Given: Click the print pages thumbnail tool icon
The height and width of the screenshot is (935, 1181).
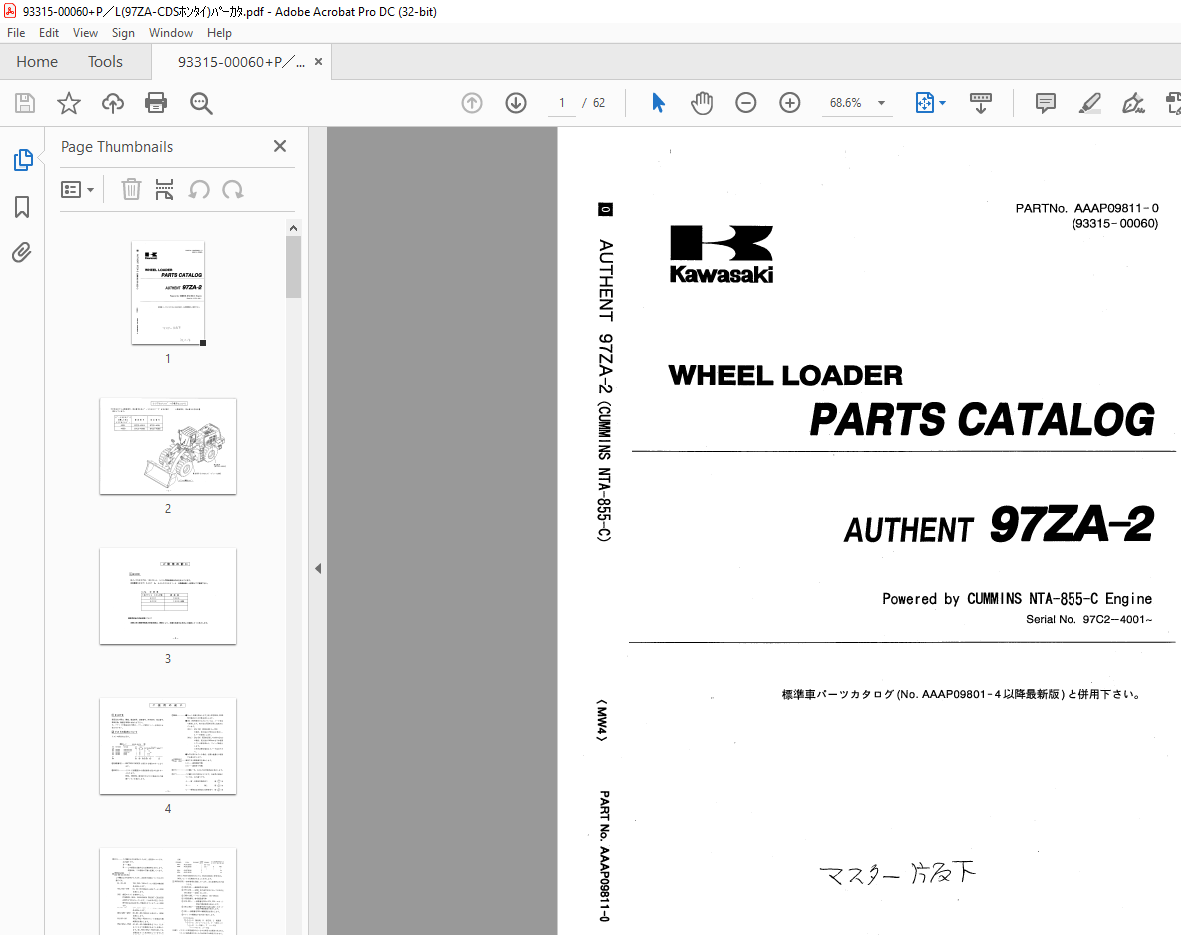Looking at the screenshot, I should (164, 190).
